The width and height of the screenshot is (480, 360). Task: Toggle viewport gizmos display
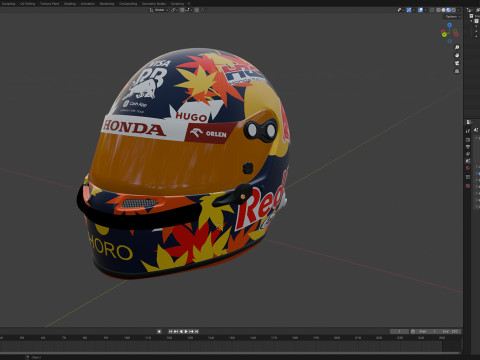(409, 10)
